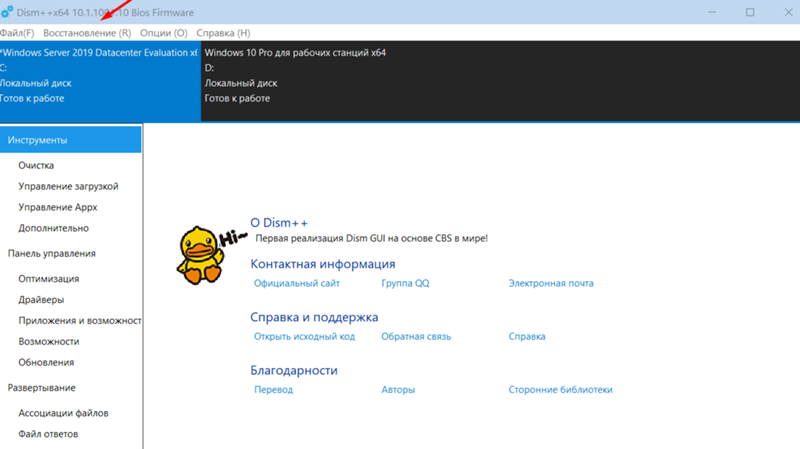Open the Возможности sidebar item
Screen dimensions: 800x449
tap(48, 341)
